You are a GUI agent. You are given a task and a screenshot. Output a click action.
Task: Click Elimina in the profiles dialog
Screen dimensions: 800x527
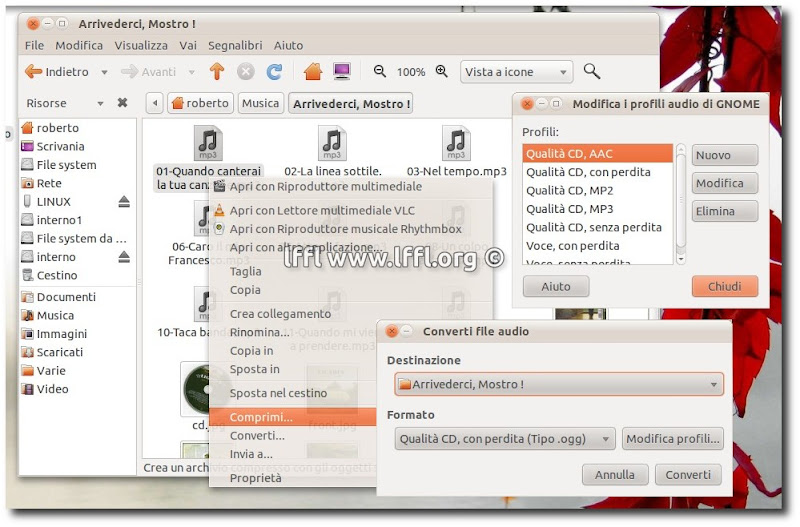[724, 211]
